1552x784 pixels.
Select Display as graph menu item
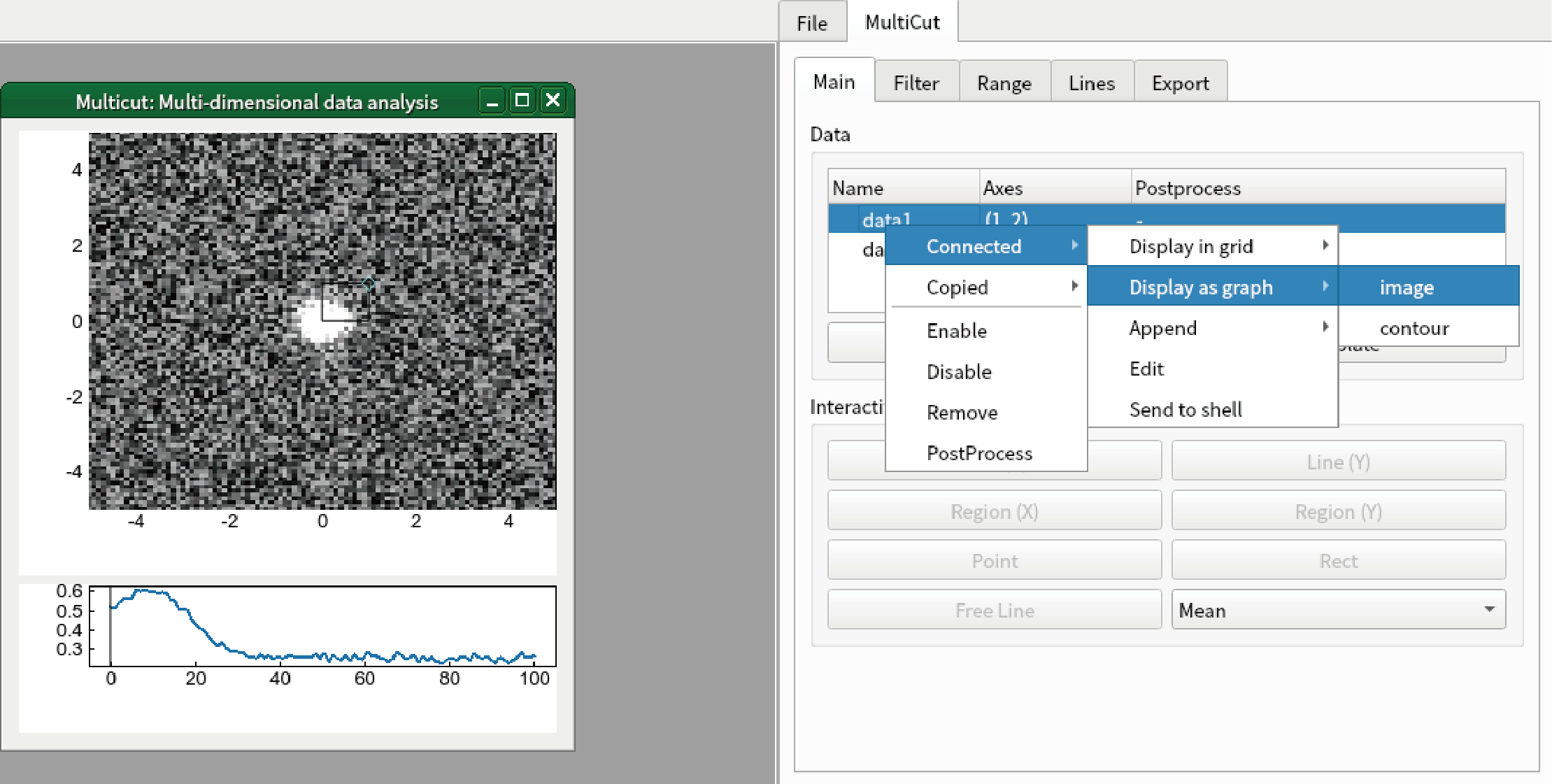coord(1212,287)
